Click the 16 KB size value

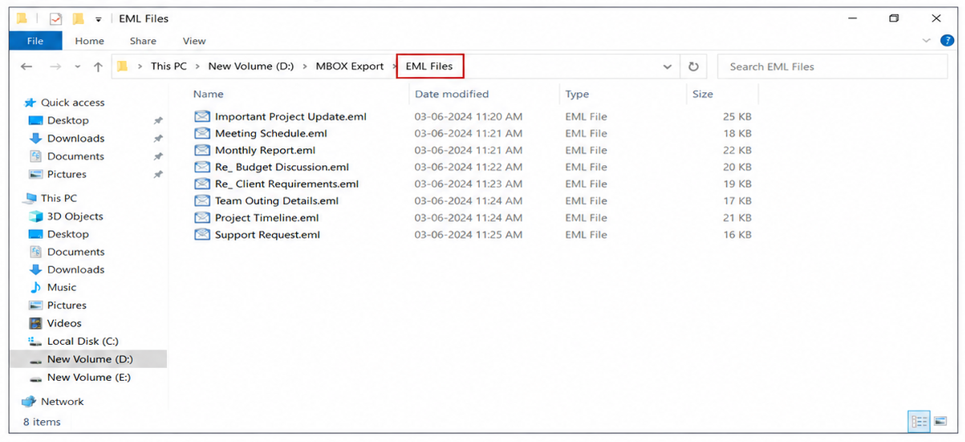click(x=737, y=235)
